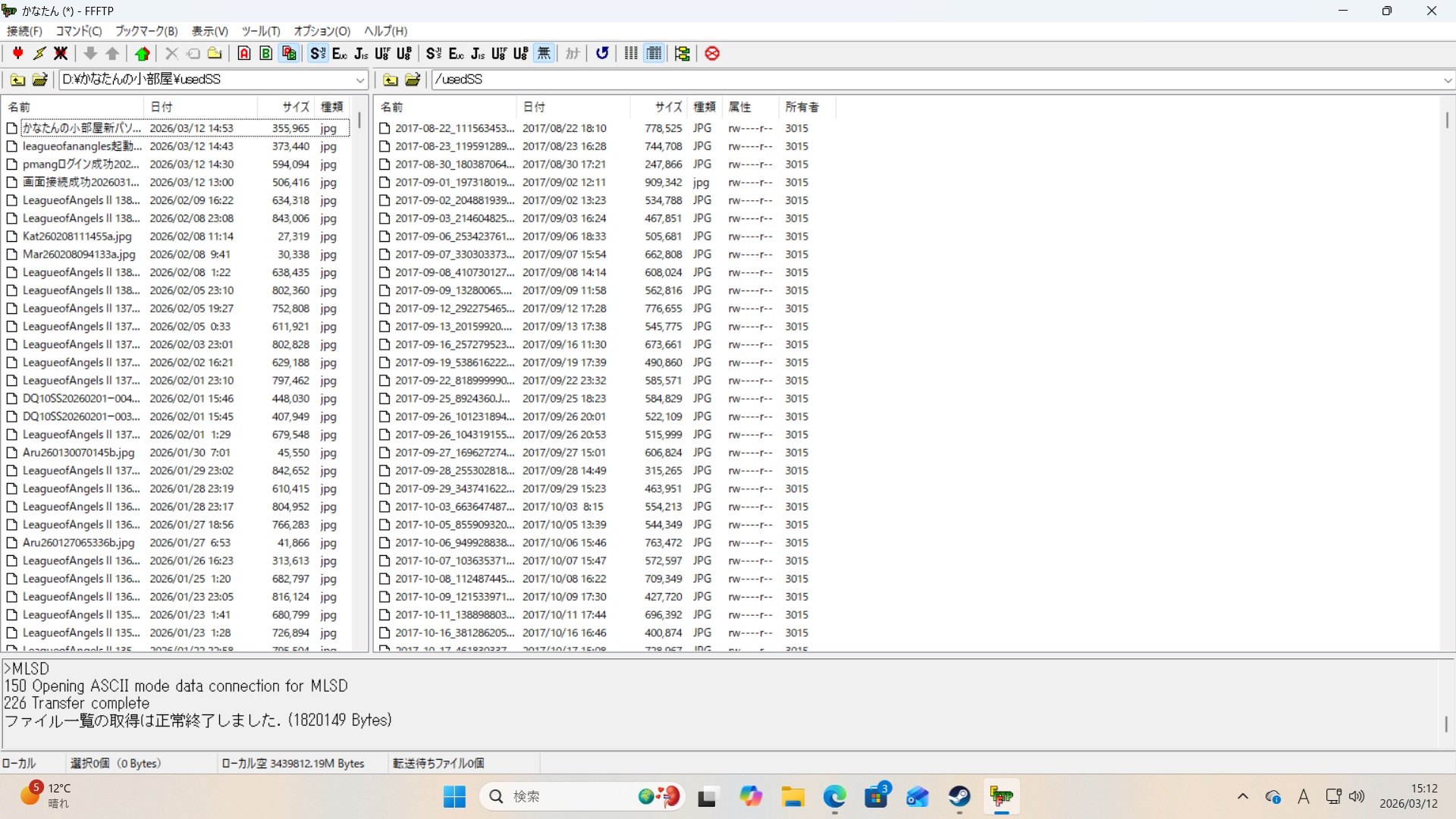Click the Show Folder Tree icon
Image resolution: width=1456 pixels, height=819 pixels.
pyautogui.click(x=682, y=53)
